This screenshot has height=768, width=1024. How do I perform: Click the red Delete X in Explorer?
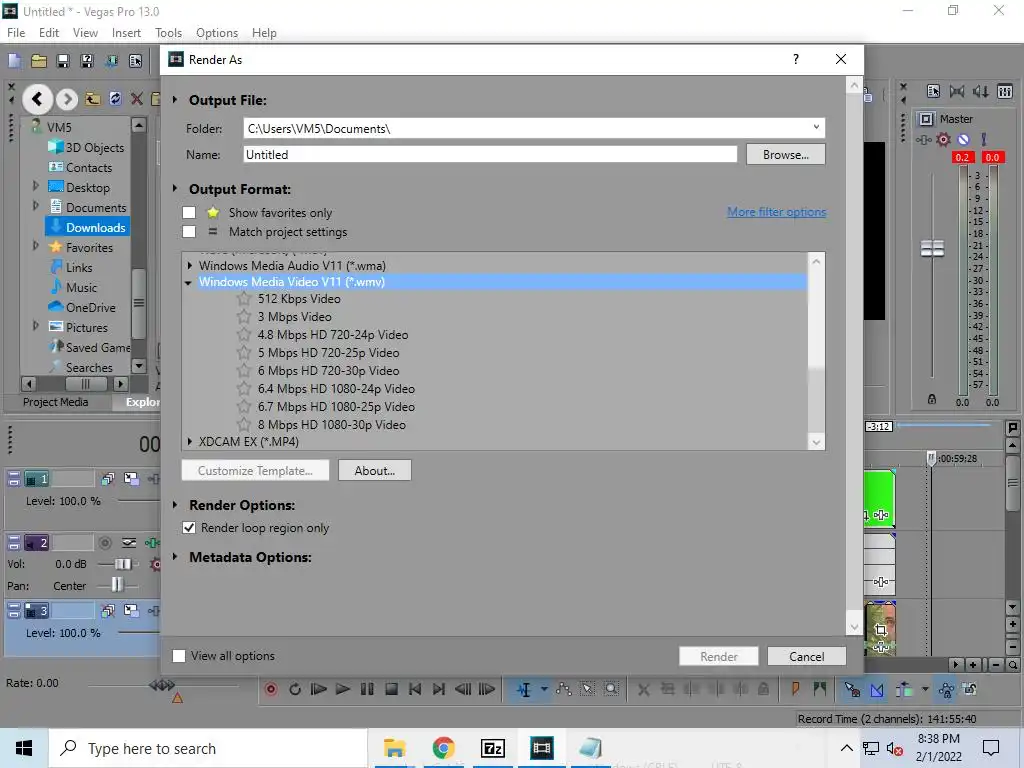[x=136, y=99]
